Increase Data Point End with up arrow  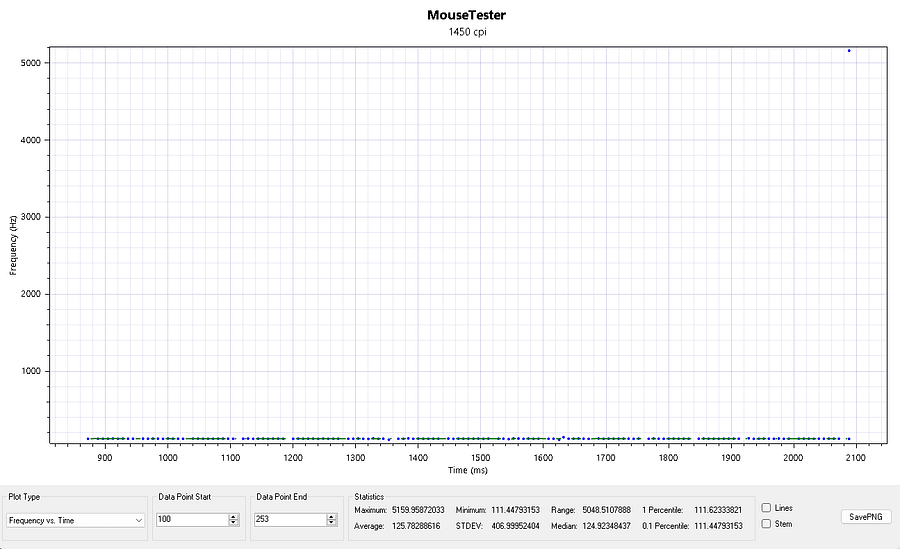[331, 516]
